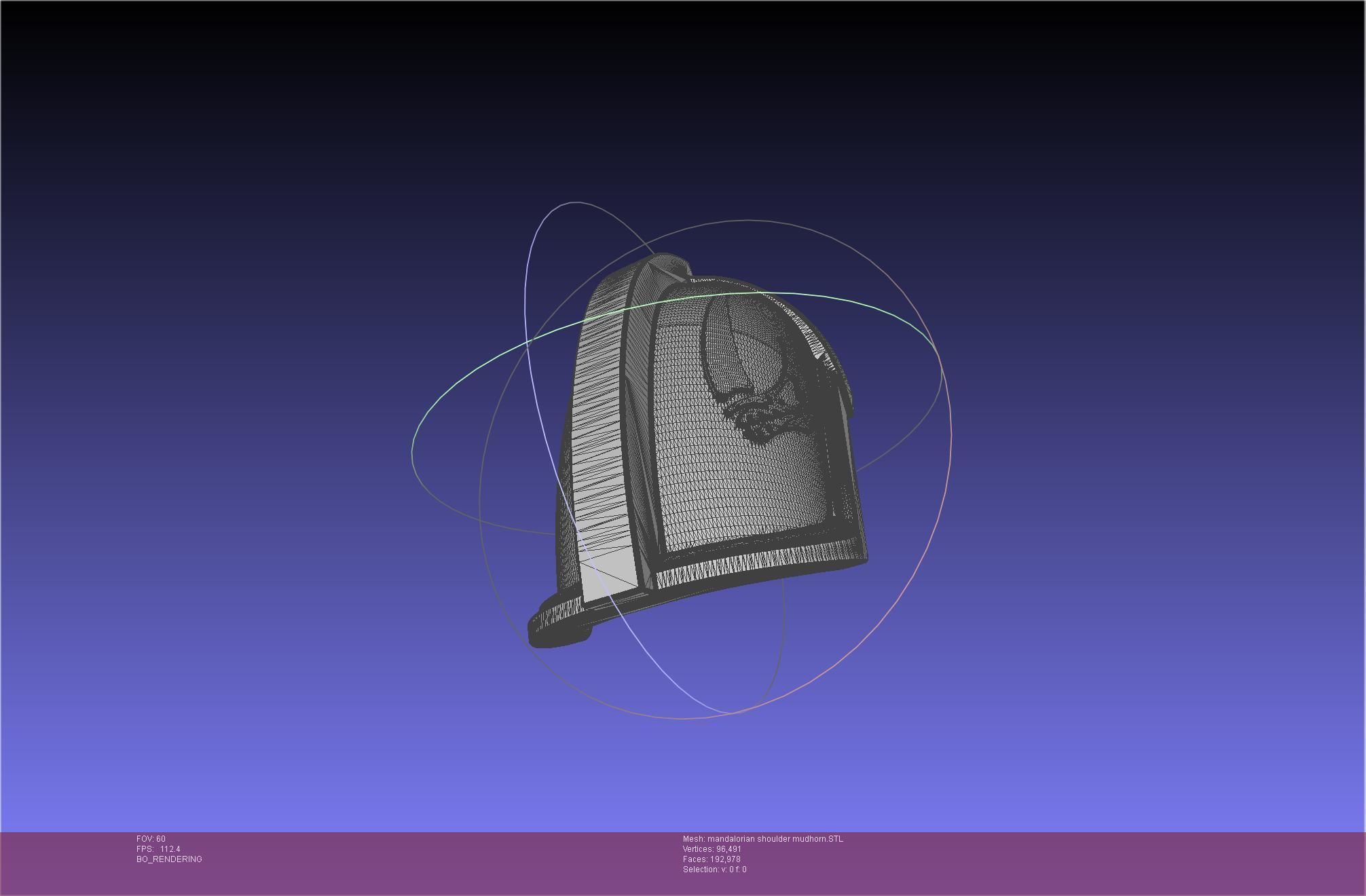
Task: Click the Vertices: 96,491 count
Action: coord(712,849)
